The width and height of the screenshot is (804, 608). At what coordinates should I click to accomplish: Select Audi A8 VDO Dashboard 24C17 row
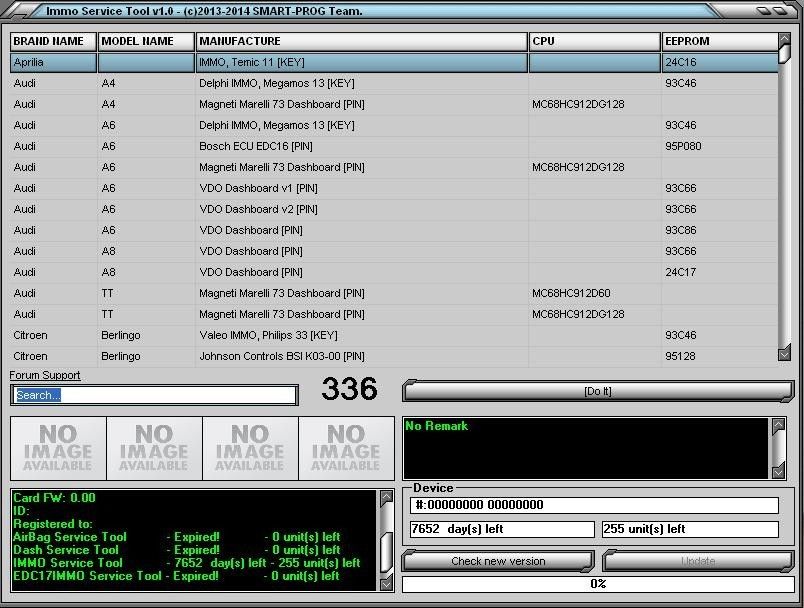click(x=394, y=273)
